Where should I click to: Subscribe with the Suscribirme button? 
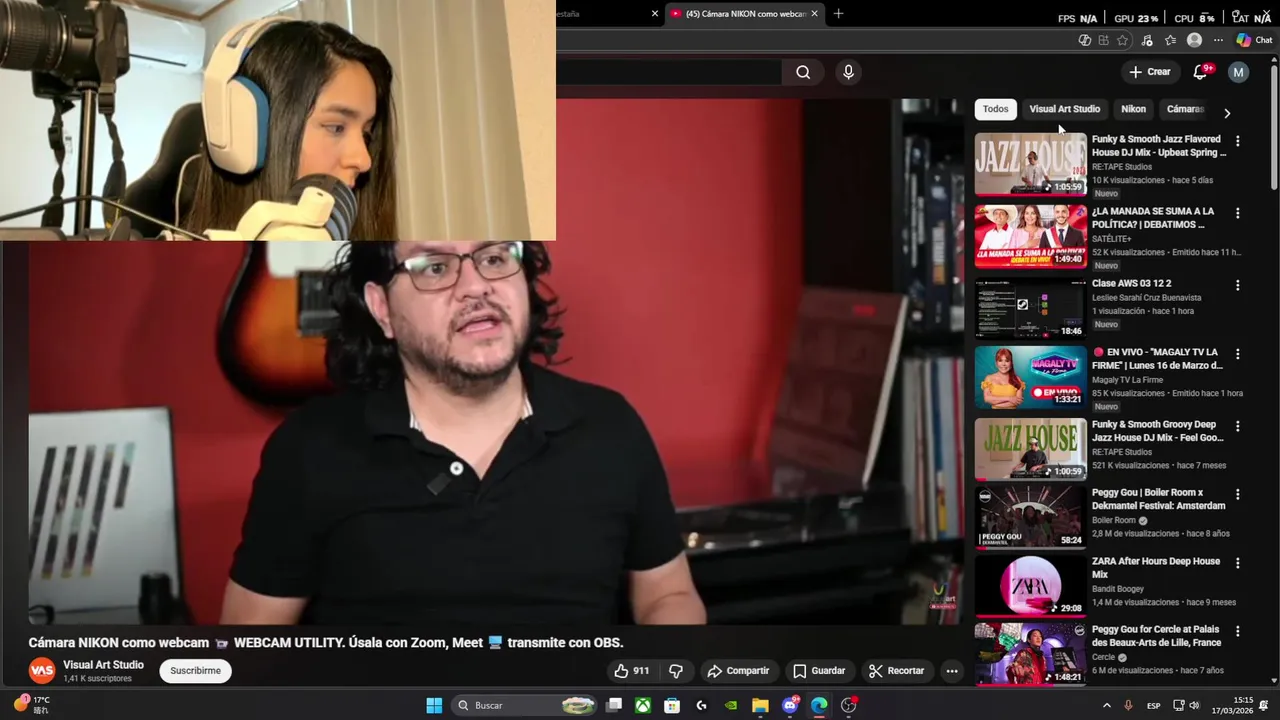(195, 671)
